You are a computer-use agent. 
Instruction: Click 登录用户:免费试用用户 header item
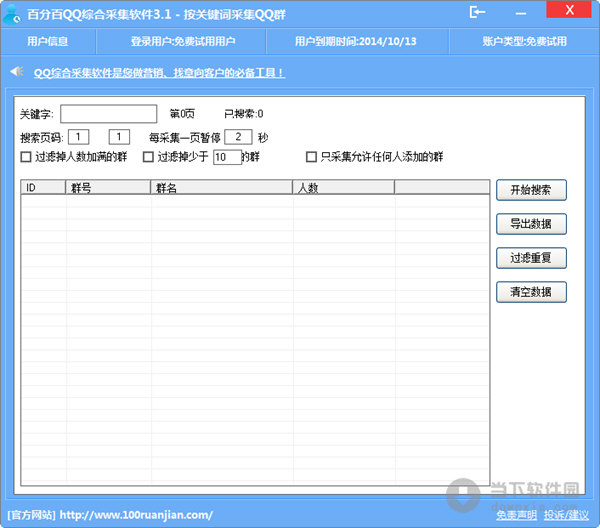pos(183,41)
